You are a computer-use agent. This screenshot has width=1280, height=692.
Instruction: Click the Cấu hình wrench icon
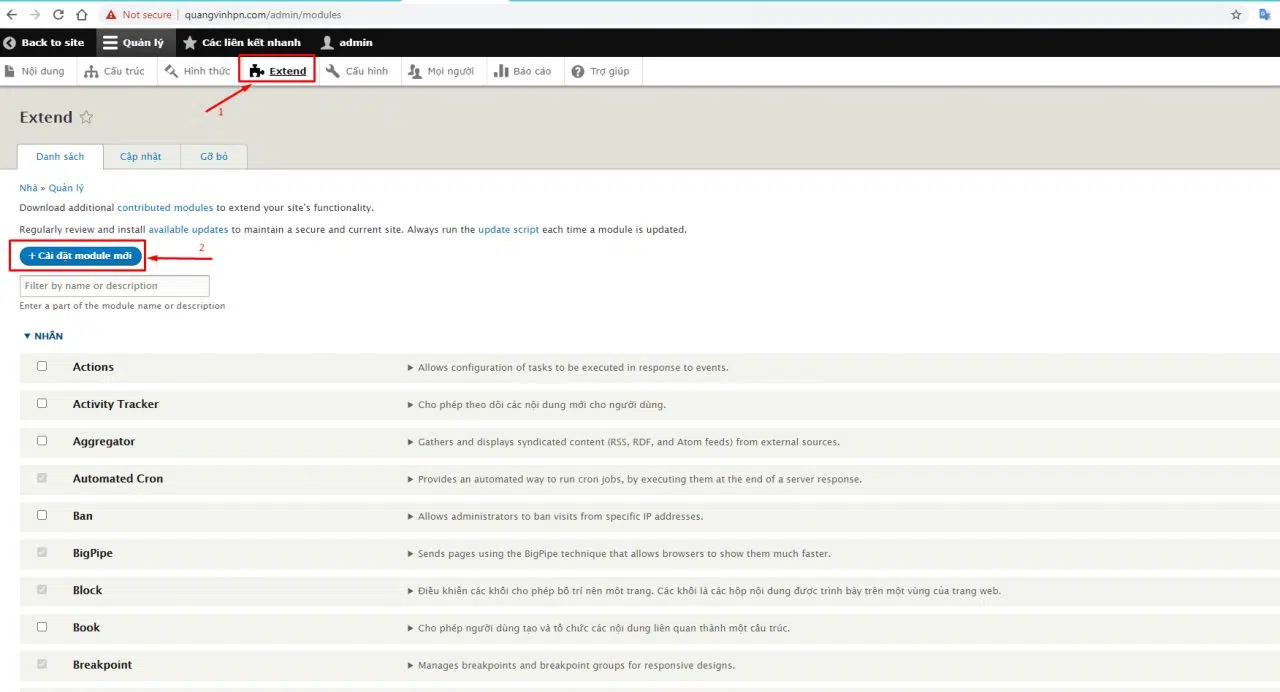pos(333,71)
